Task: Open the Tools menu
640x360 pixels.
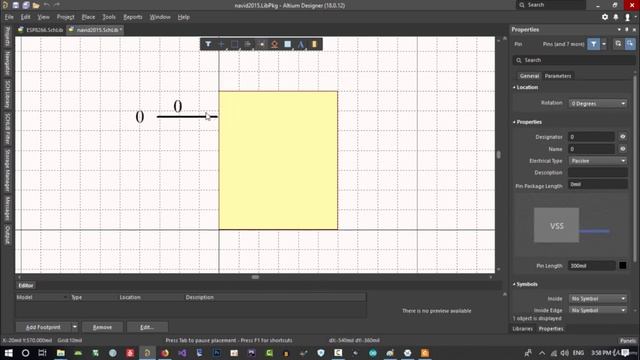Action: point(109,17)
